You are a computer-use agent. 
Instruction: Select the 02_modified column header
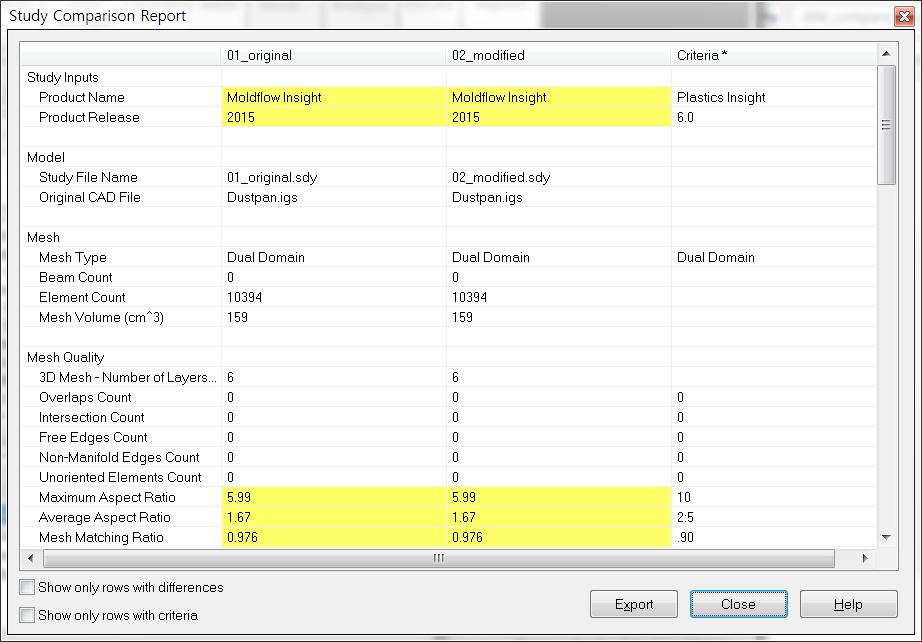559,55
